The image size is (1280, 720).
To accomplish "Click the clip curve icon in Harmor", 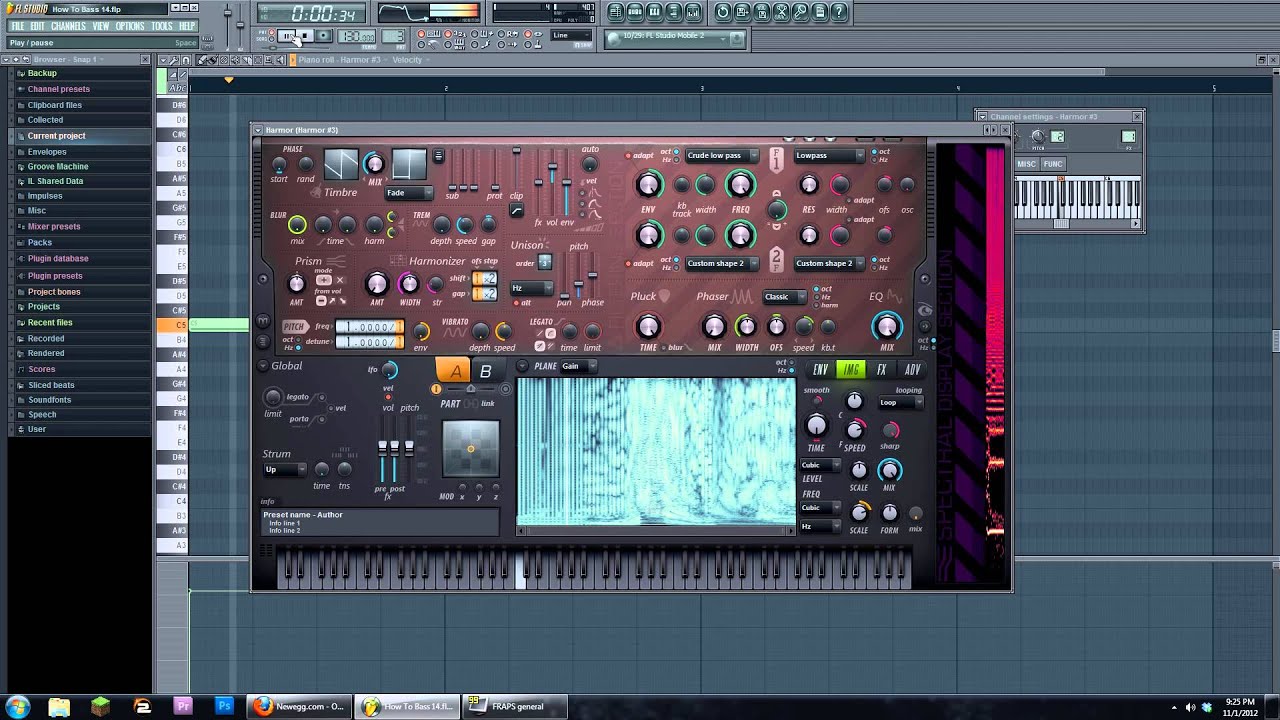I will click(x=516, y=211).
